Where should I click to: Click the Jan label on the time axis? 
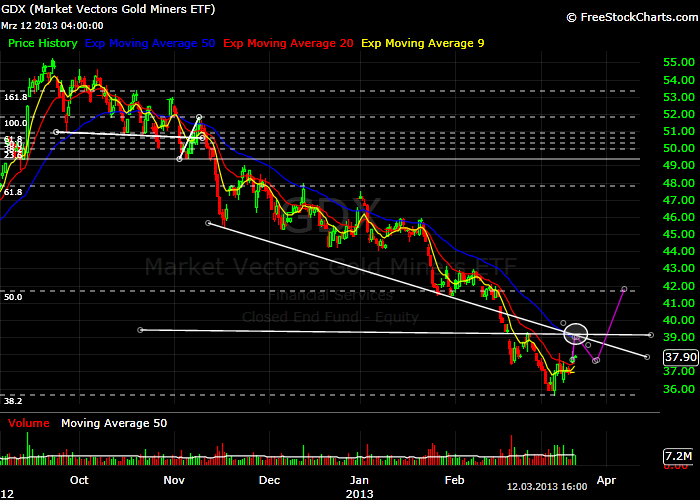pos(359,480)
